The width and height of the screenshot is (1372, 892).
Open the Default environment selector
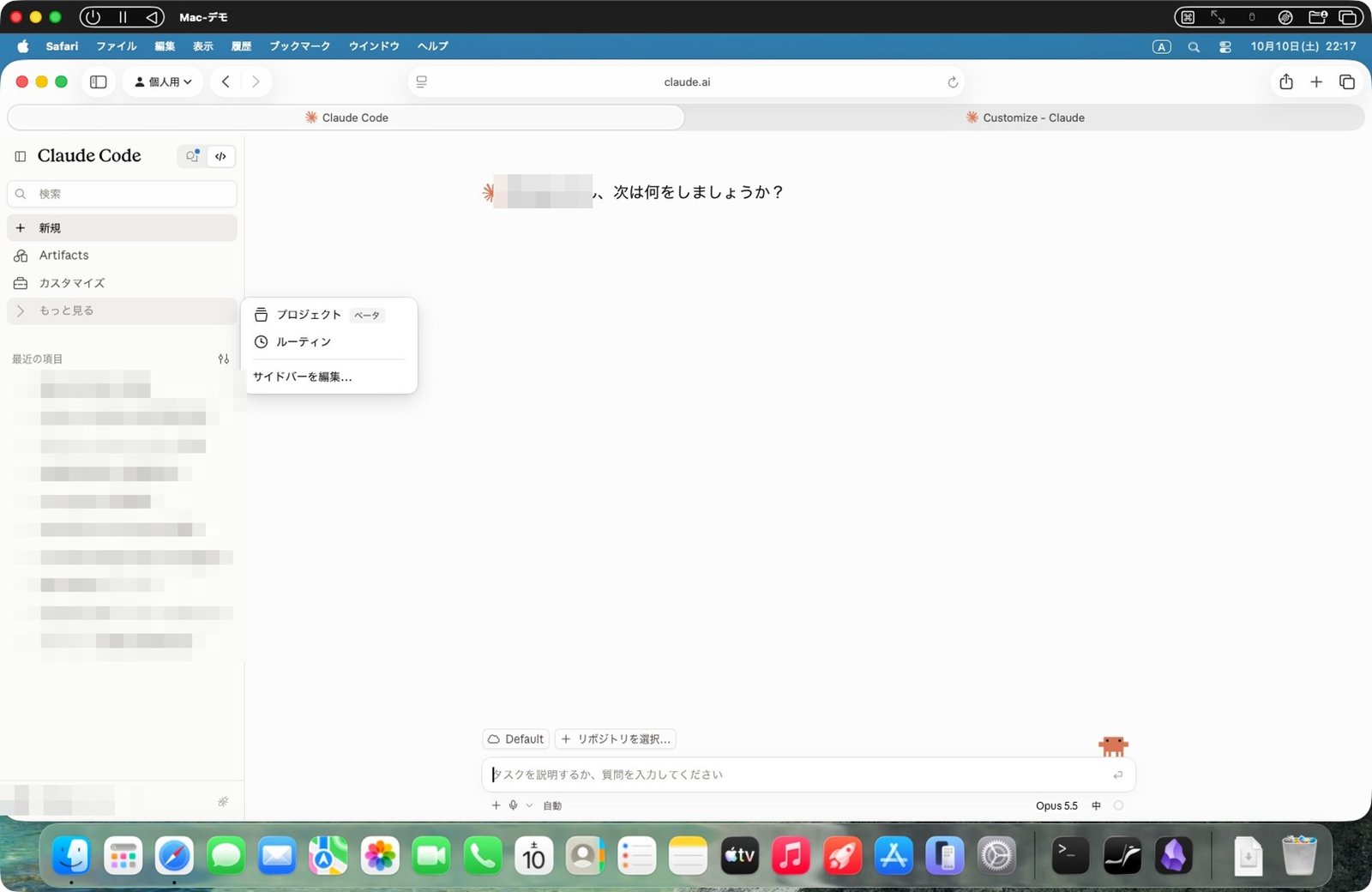[x=515, y=739]
